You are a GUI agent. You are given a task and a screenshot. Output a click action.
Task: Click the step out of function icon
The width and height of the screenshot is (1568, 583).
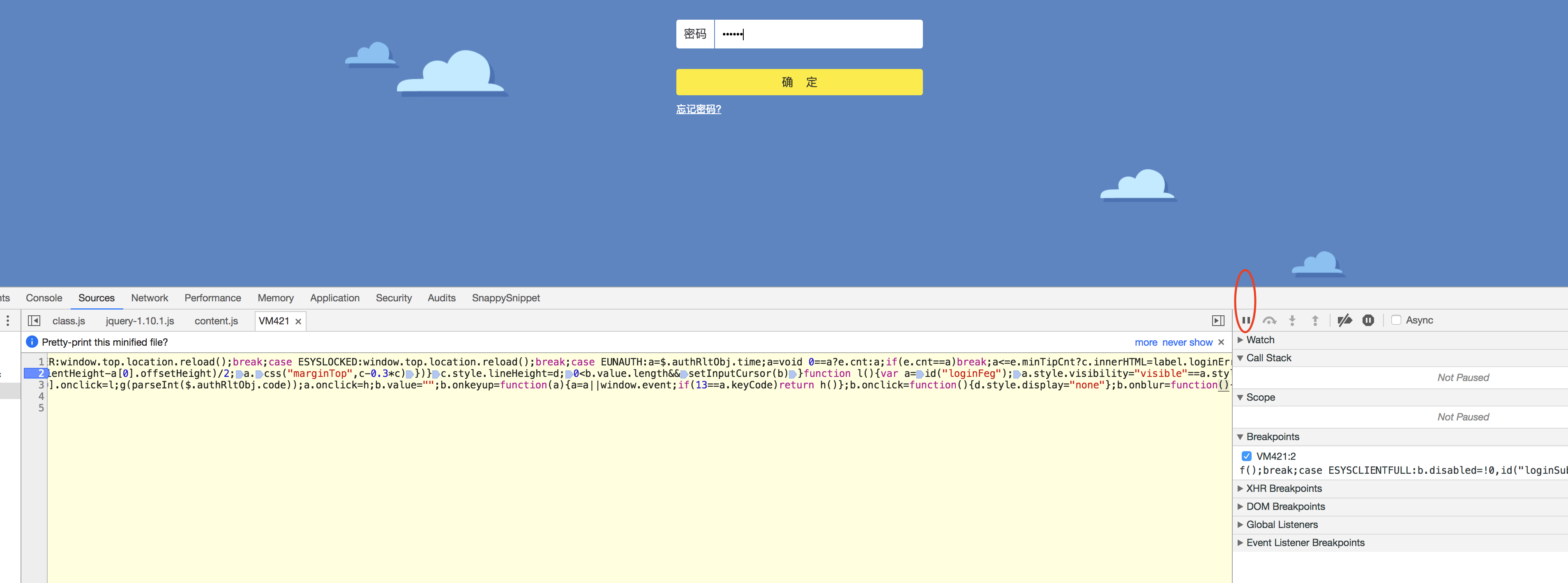tap(1315, 320)
